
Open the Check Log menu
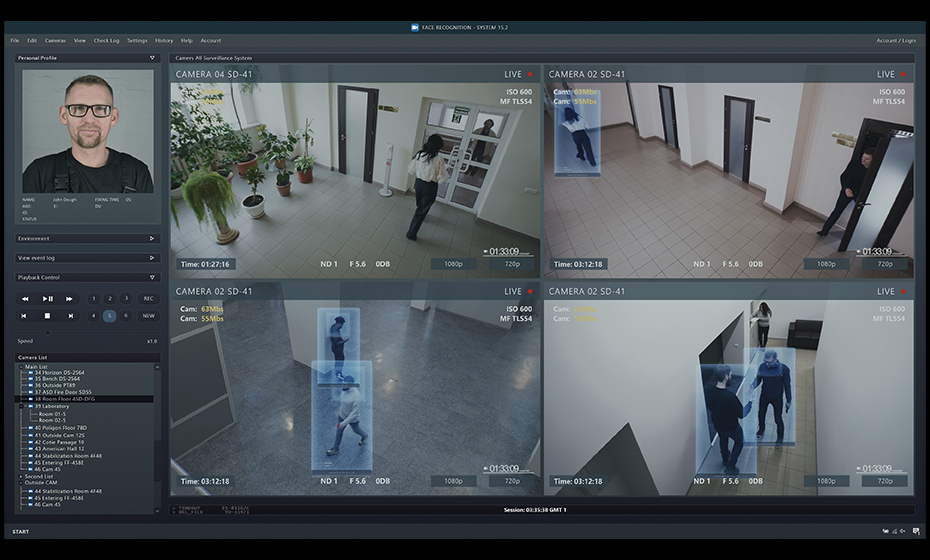(x=106, y=41)
